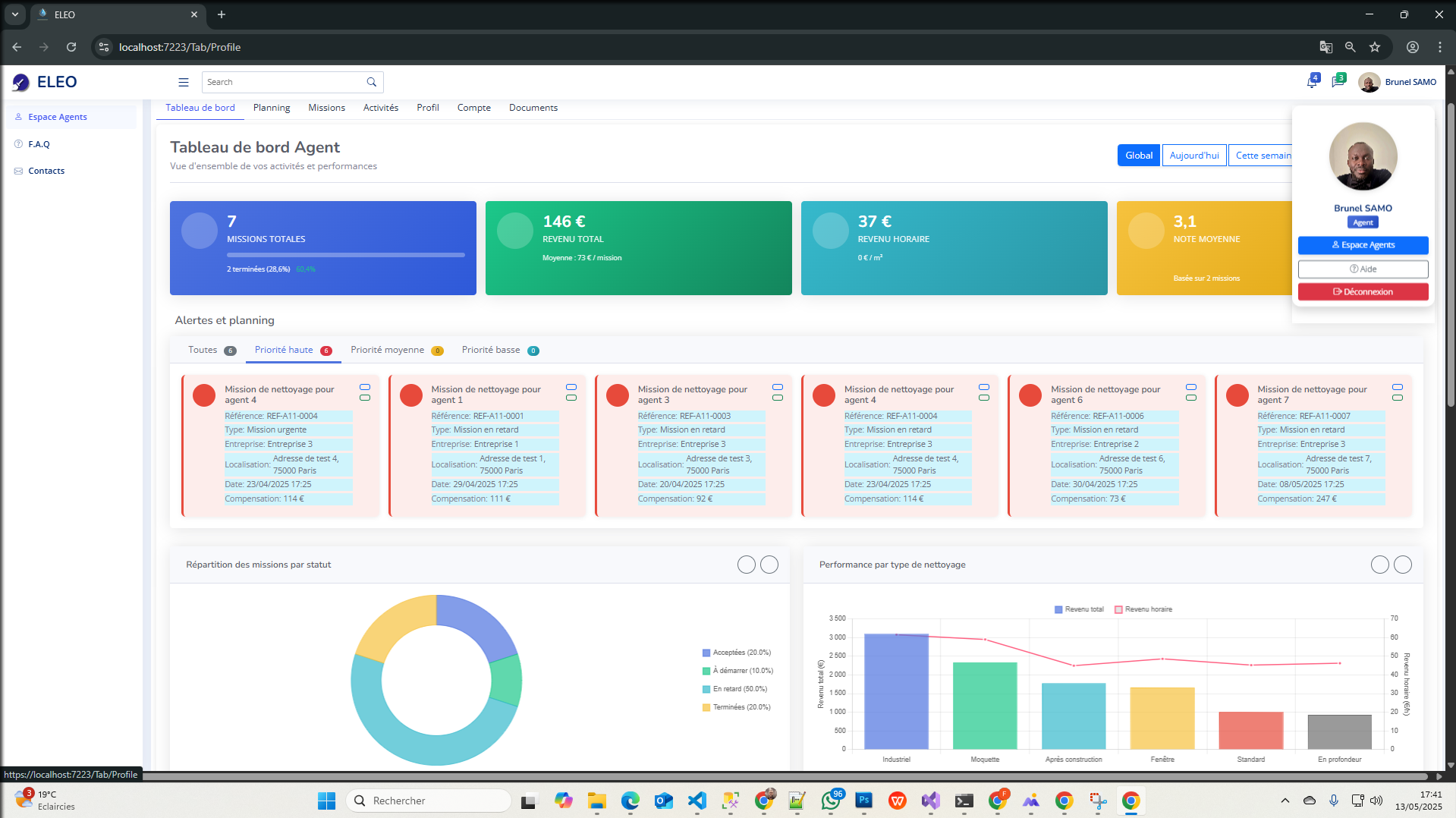Open the notifications bell icon
Screen dimensions: 1456x818
pyautogui.click(x=1313, y=81)
